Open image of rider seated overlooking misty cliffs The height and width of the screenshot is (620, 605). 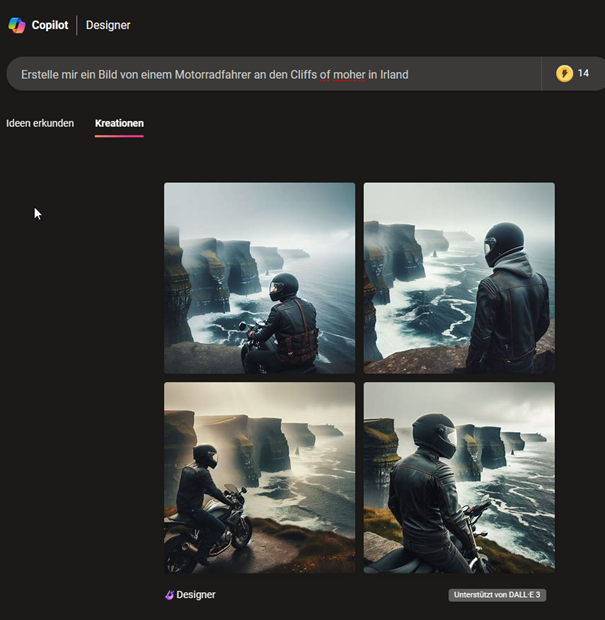click(259, 278)
